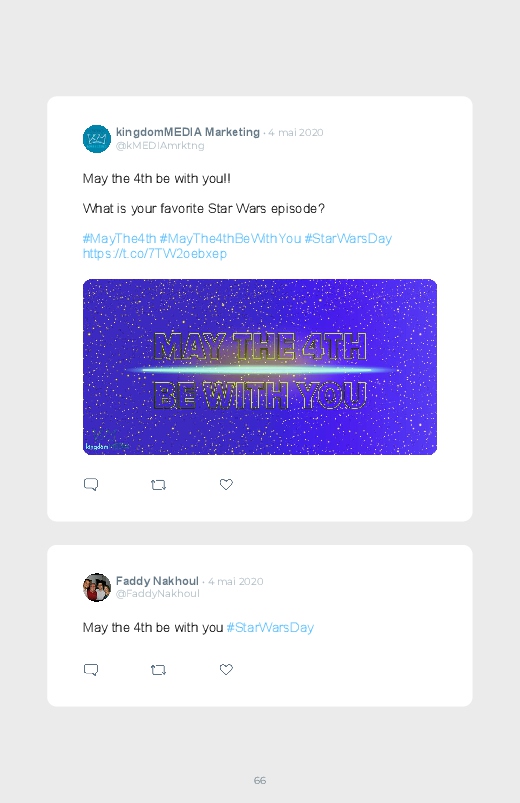Retweet the kingdomMEDIA Marketing tweet
Viewport: 520px width, 803px height.
point(158,484)
